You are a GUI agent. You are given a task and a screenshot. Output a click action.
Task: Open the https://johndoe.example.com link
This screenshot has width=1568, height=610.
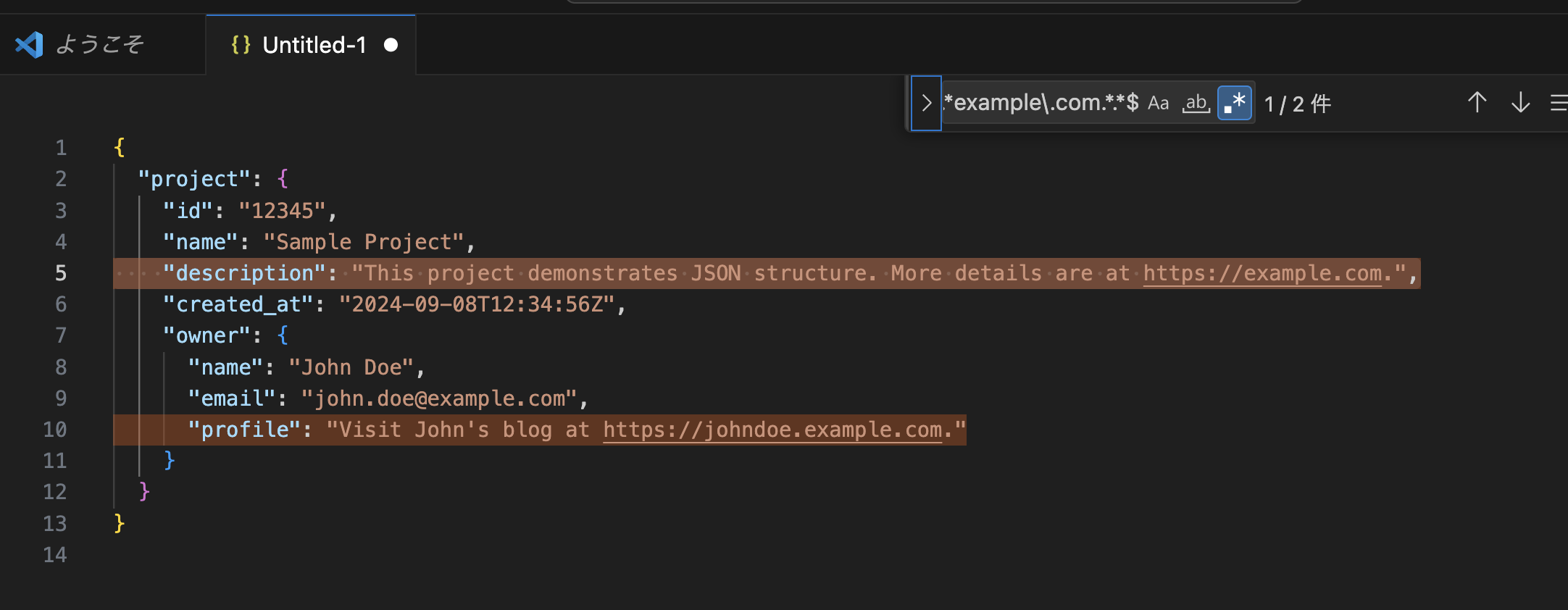point(772,430)
